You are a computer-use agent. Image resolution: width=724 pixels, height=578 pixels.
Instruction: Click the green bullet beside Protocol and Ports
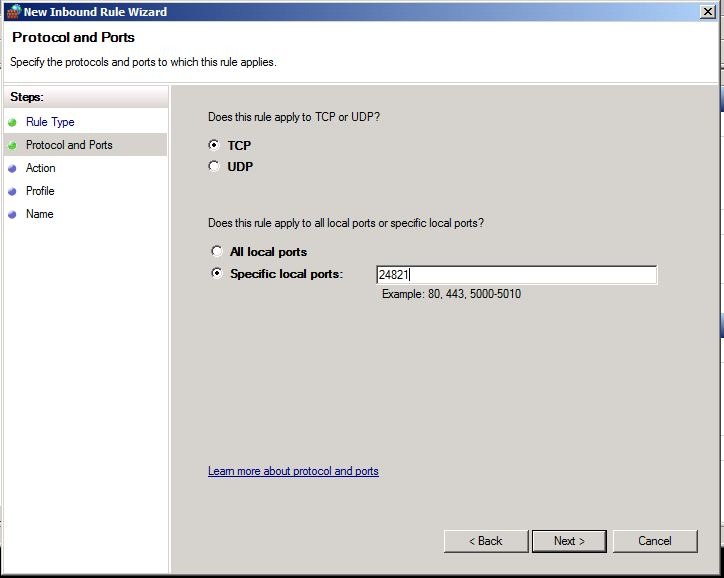point(12,145)
